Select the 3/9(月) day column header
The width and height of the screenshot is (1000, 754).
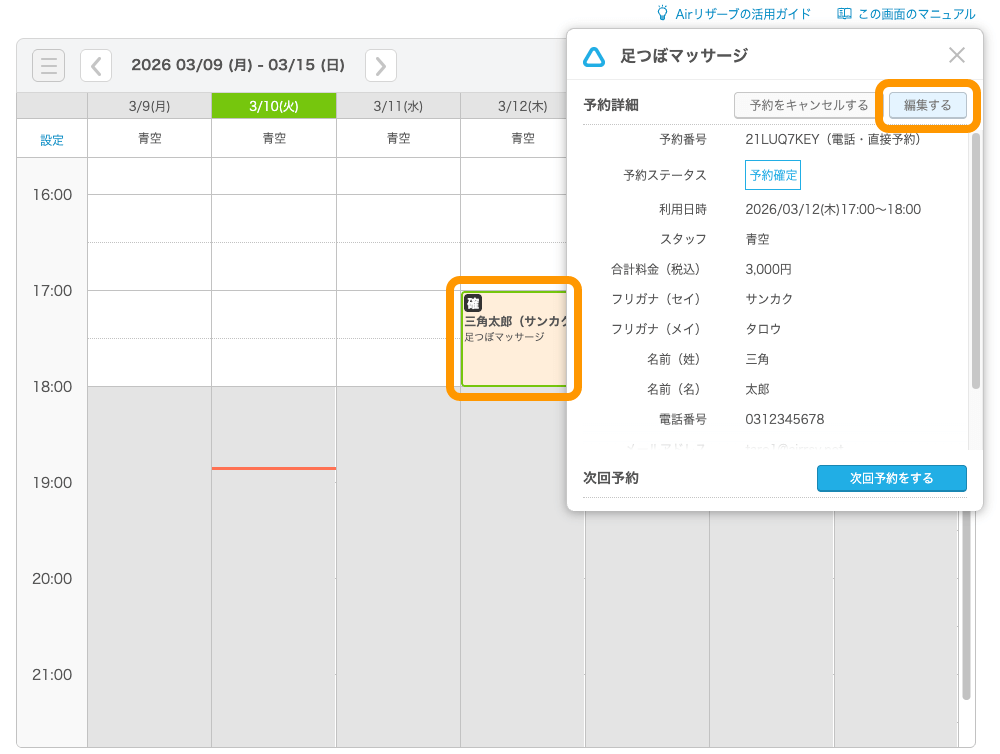click(149, 105)
